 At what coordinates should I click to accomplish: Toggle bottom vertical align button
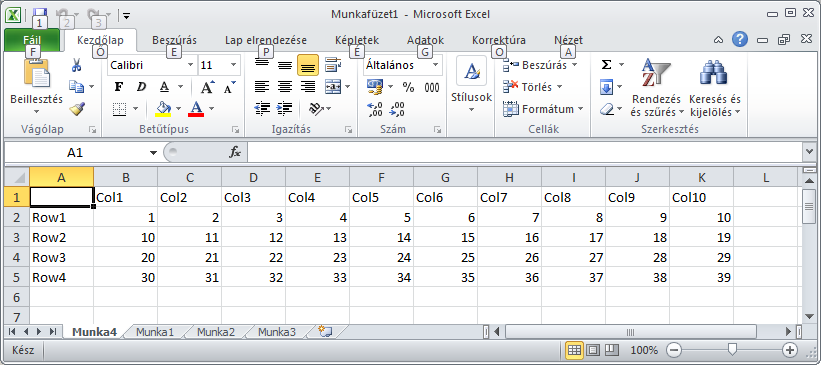(x=308, y=65)
